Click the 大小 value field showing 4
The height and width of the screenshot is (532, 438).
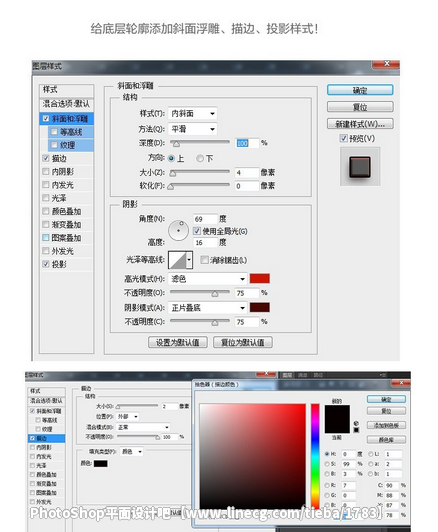tap(247, 173)
